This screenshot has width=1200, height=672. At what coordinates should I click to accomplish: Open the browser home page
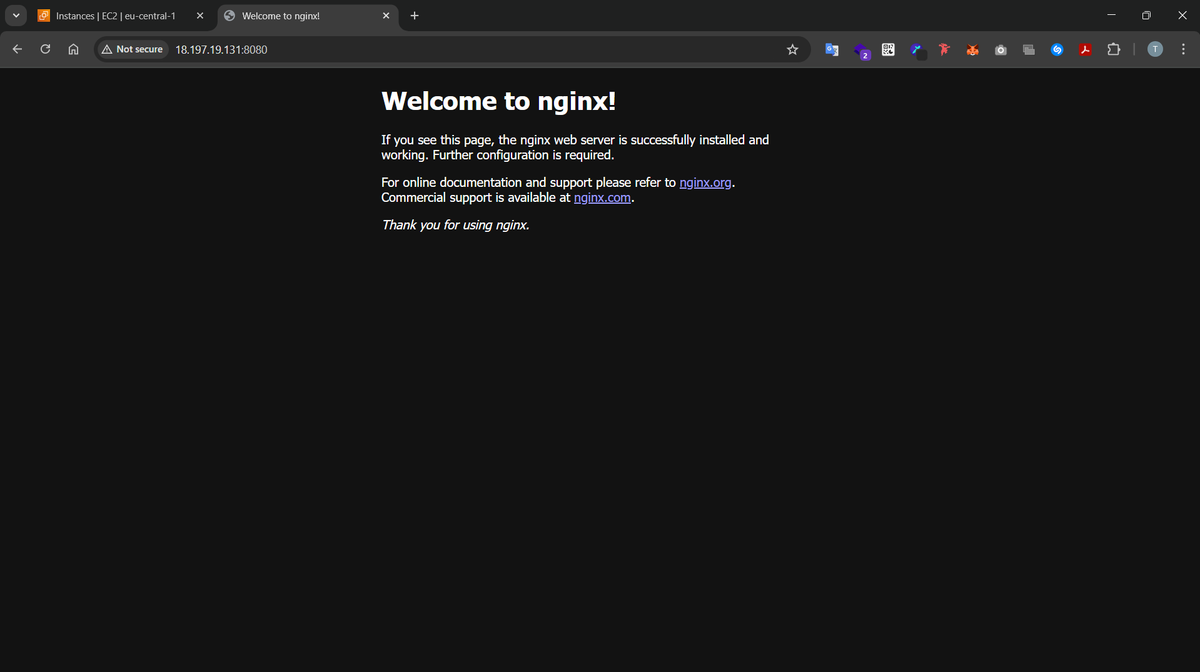pos(73,49)
